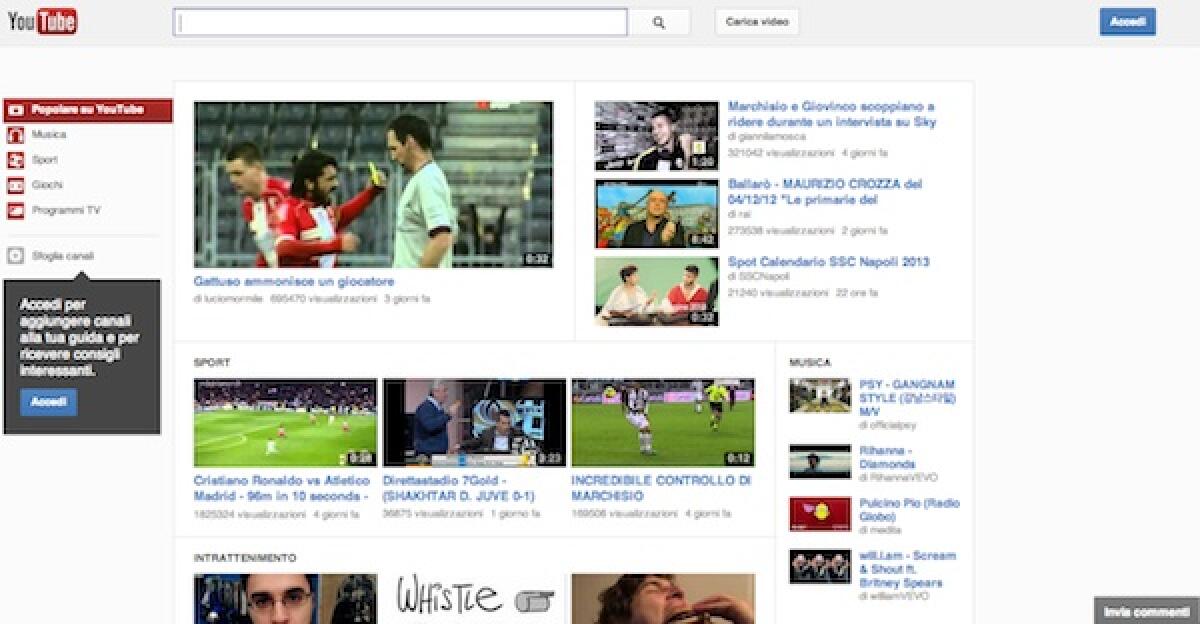Play the Gattuso featured video thumbnail
The image size is (1200, 624).
373,184
